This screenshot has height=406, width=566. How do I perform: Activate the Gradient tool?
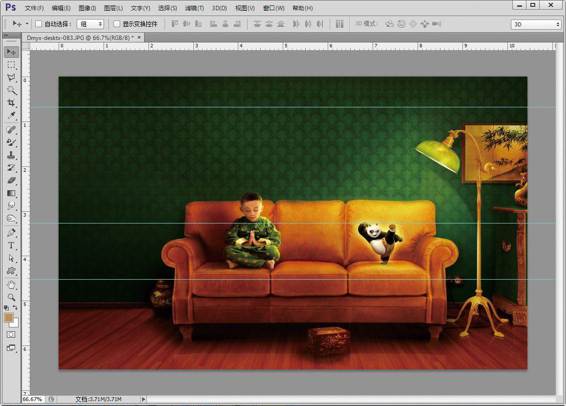click(11, 193)
